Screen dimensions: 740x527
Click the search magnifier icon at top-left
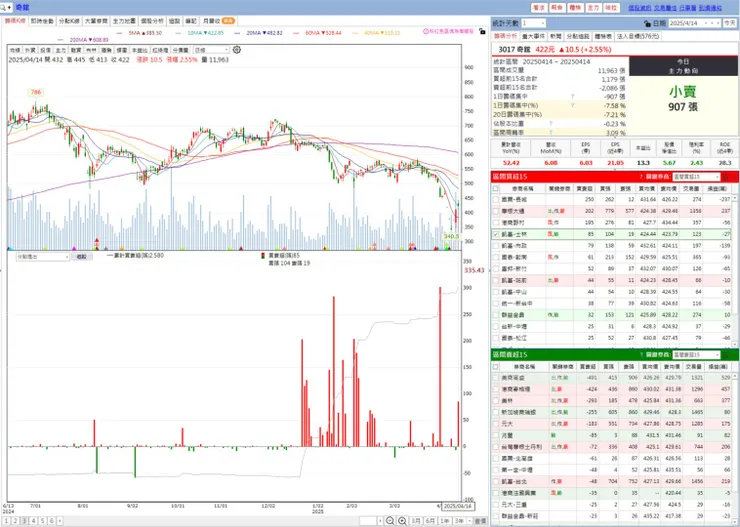pyautogui.click(x=4, y=8)
